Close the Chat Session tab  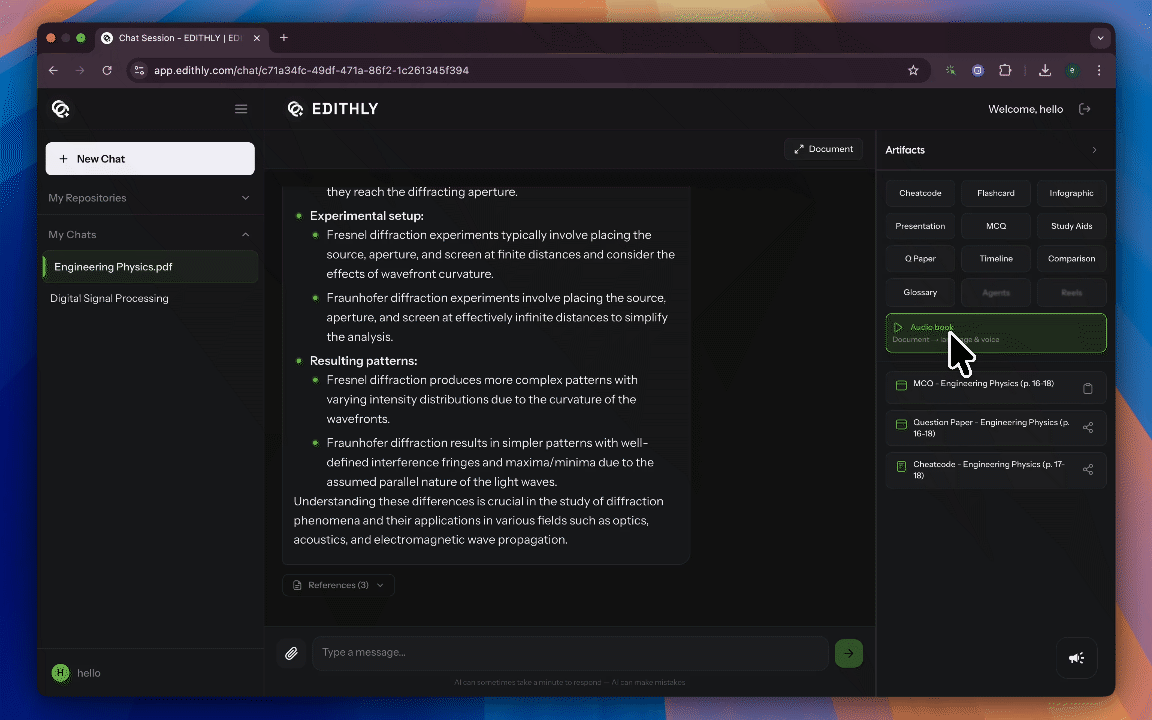pos(256,38)
